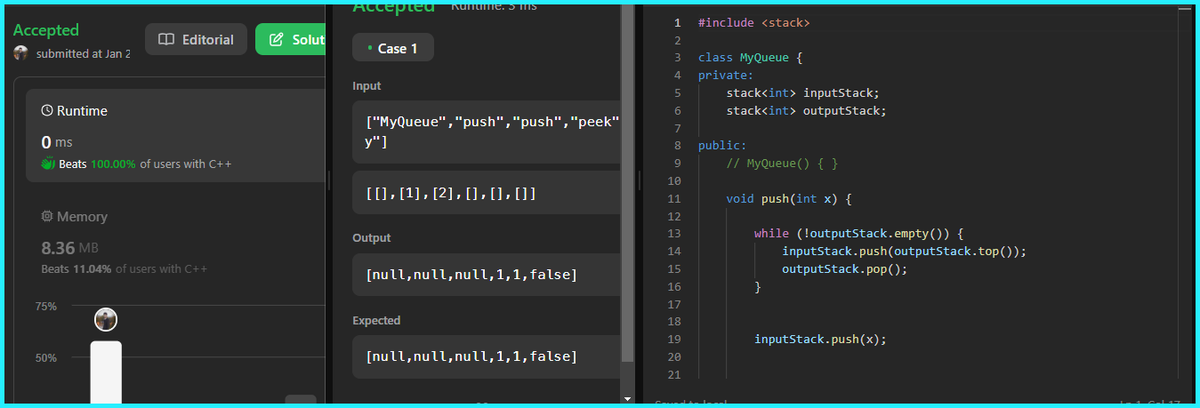1200x408 pixels.
Task: Click the Runtime stats card
Action: 176,136
